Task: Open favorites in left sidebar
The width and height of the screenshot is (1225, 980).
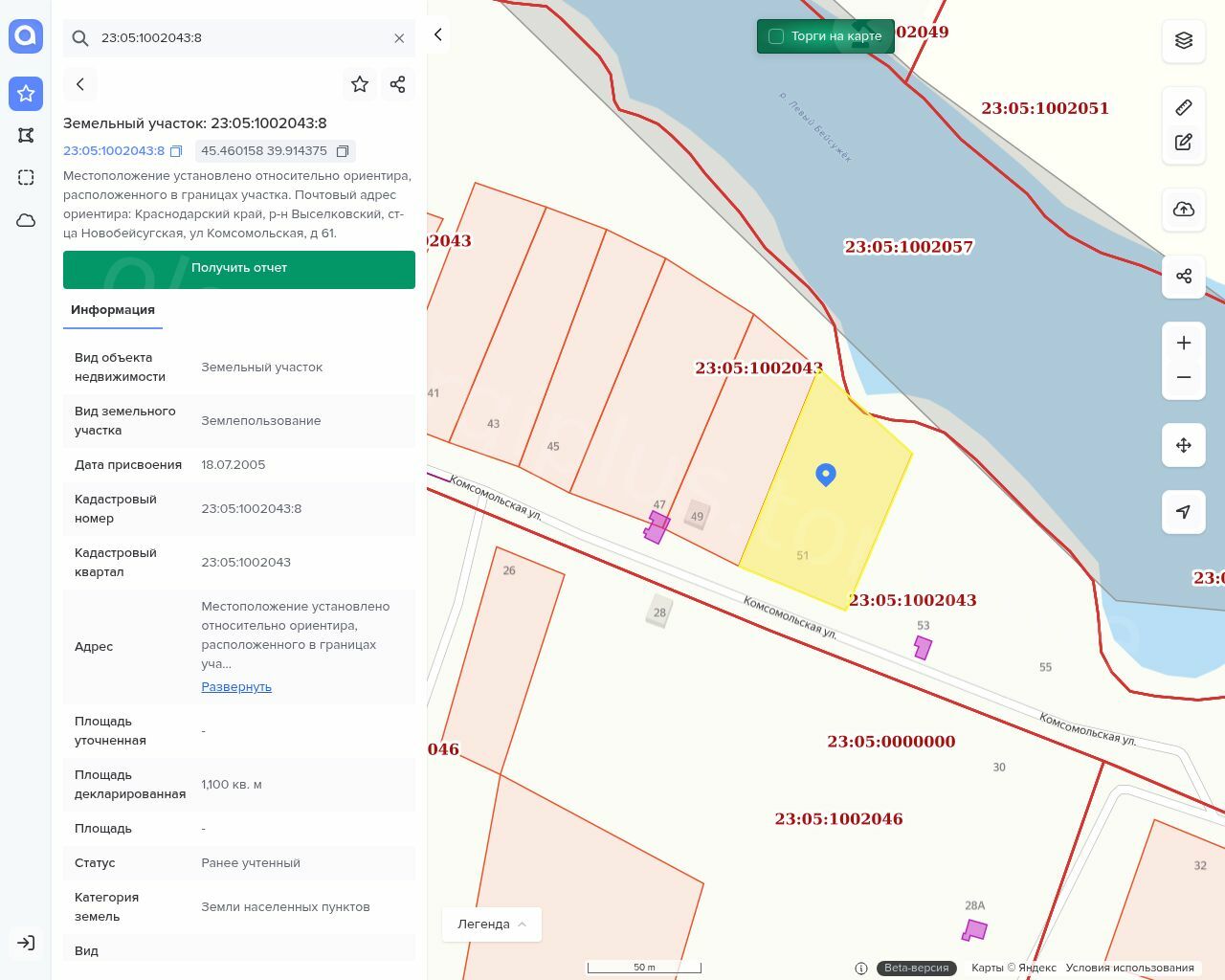Action: tap(26, 93)
